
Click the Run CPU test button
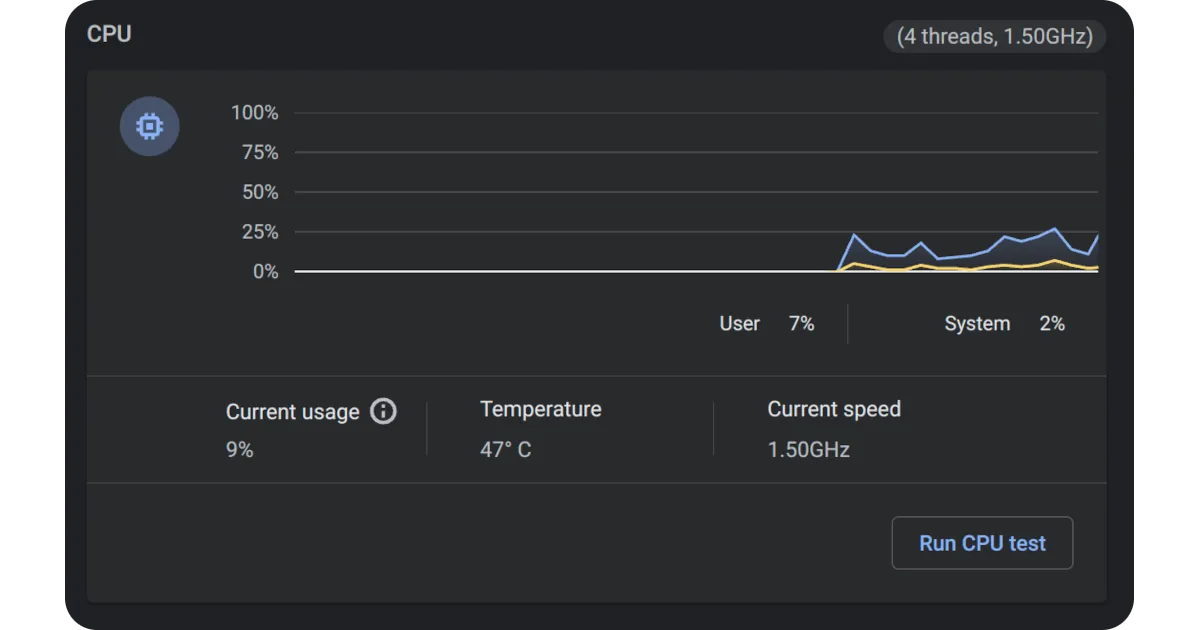pos(982,543)
